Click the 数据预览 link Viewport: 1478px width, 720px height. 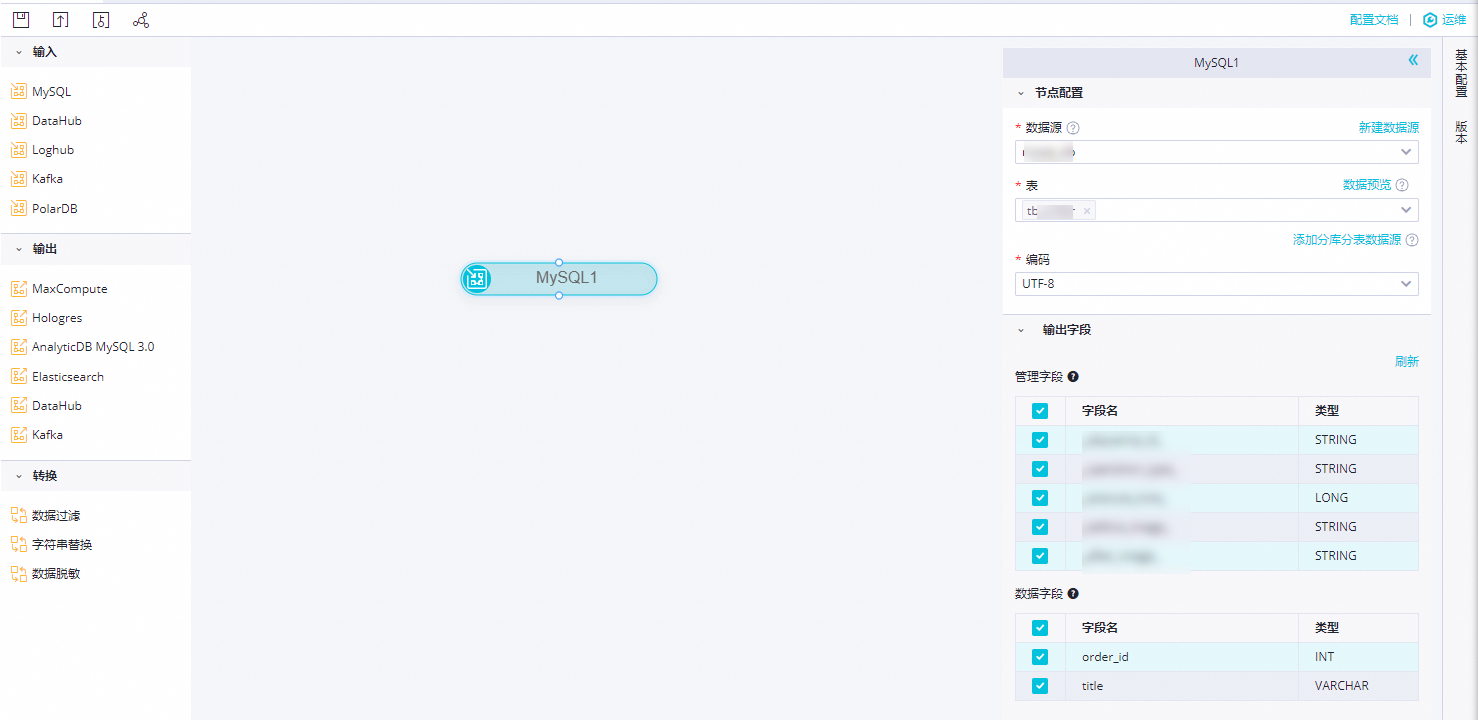pyautogui.click(x=1367, y=185)
